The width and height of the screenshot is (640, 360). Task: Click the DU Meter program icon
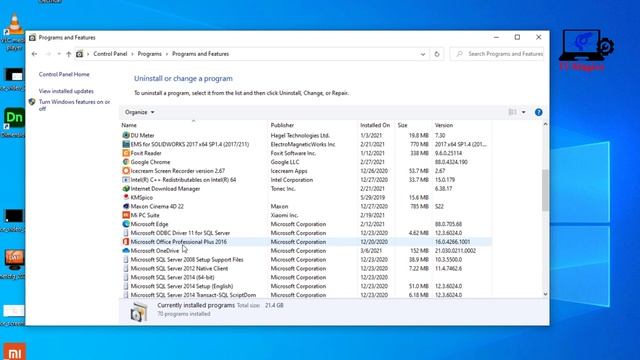(126, 135)
